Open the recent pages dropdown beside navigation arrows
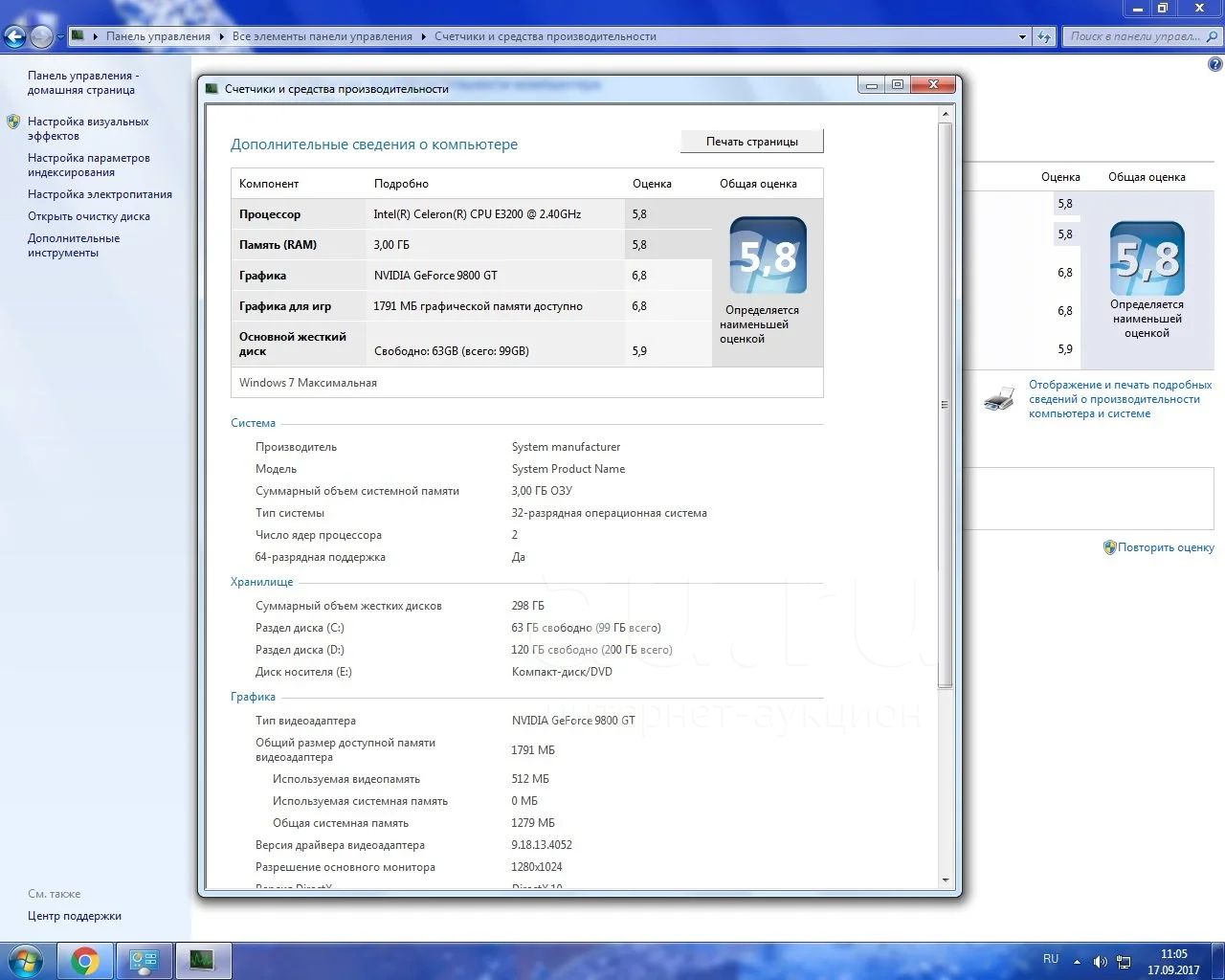This screenshot has height=980, width=1225. pos(60,37)
